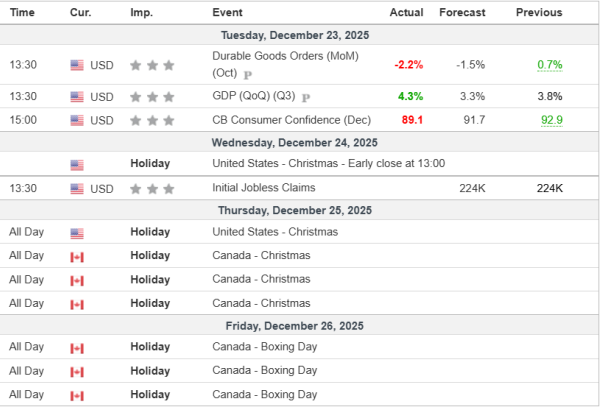This screenshot has height=407, width=600.
Task: Click the US flag for CB Consumer Confidence
Action: pyautogui.click(x=77, y=121)
